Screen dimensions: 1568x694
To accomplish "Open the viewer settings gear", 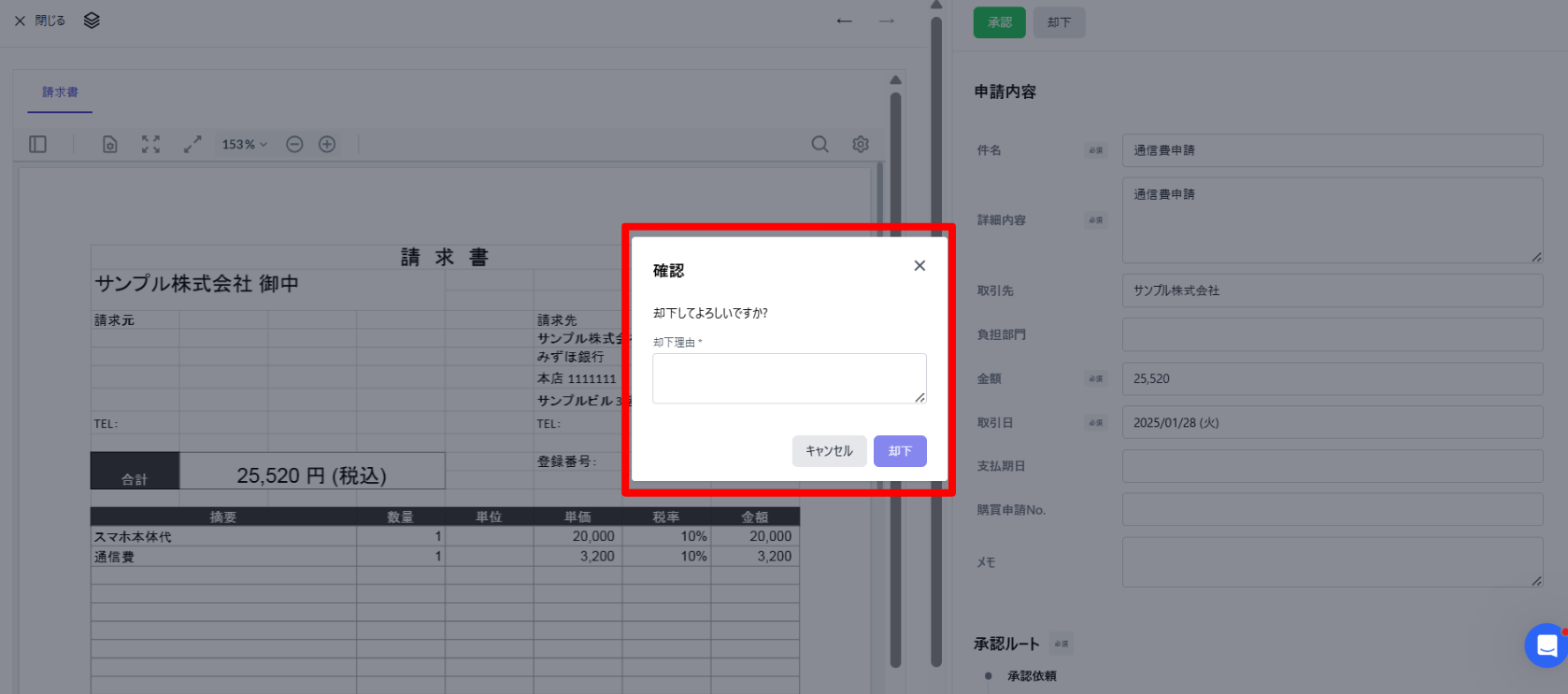I will [861, 144].
